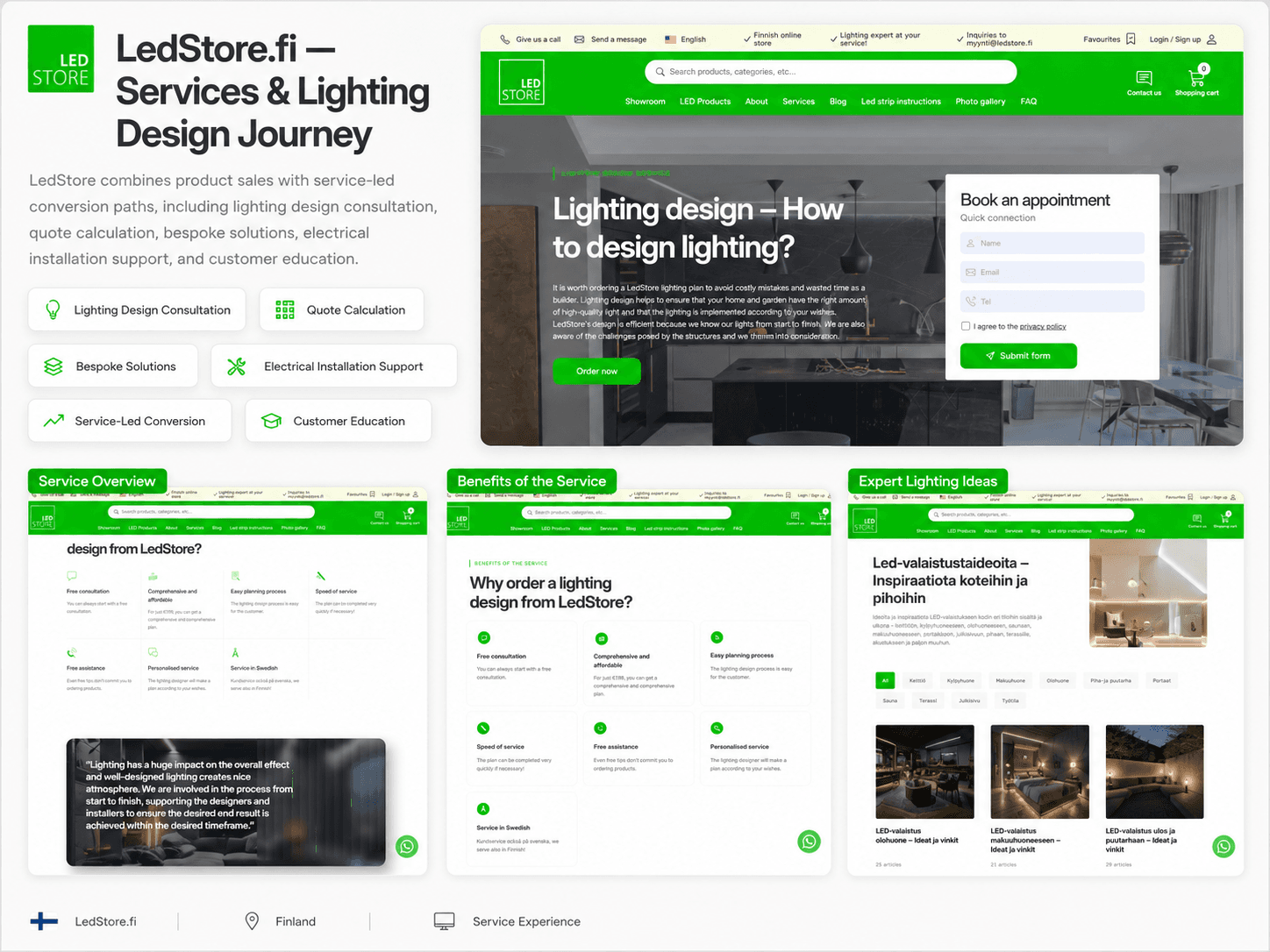Open the LED-valaistus ulos ja puutarhaan thumbnail
The height and width of the screenshot is (952, 1270).
click(x=1154, y=771)
